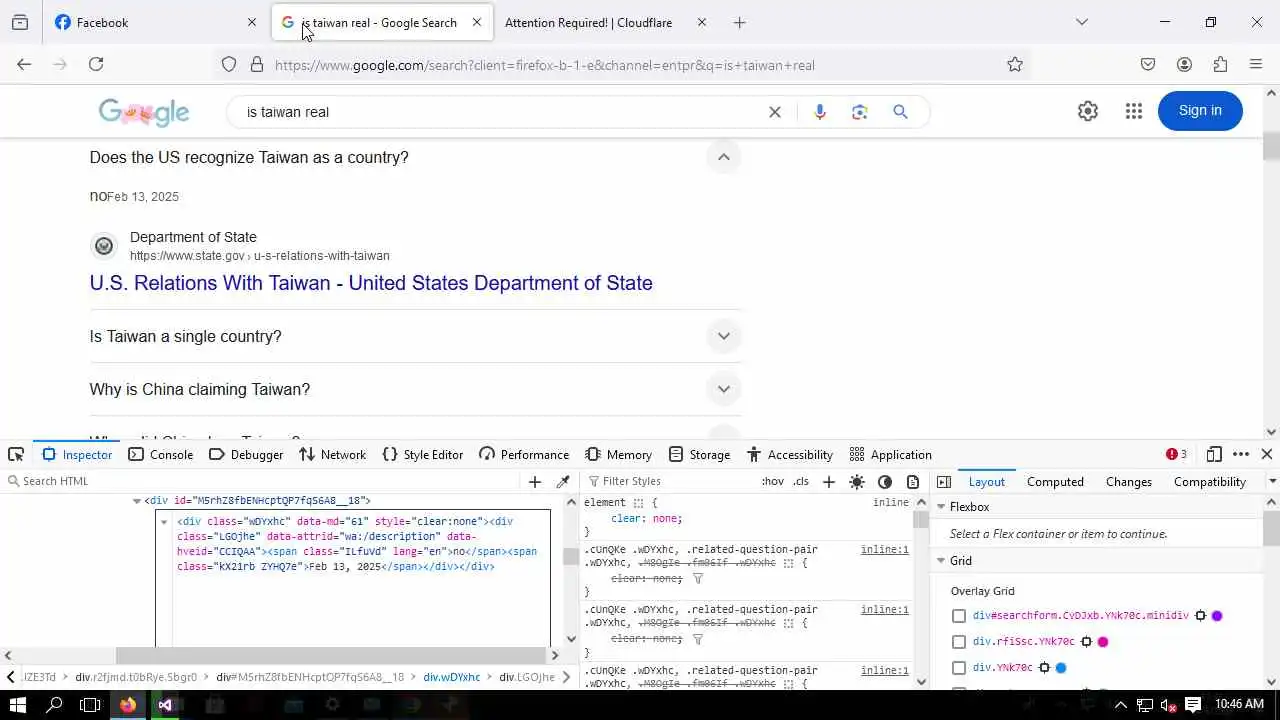This screenshot has width=1280, height=720.
Task: Collapse the Grid section in Layout
Action: pyautogui.click(x=941, y=561)
